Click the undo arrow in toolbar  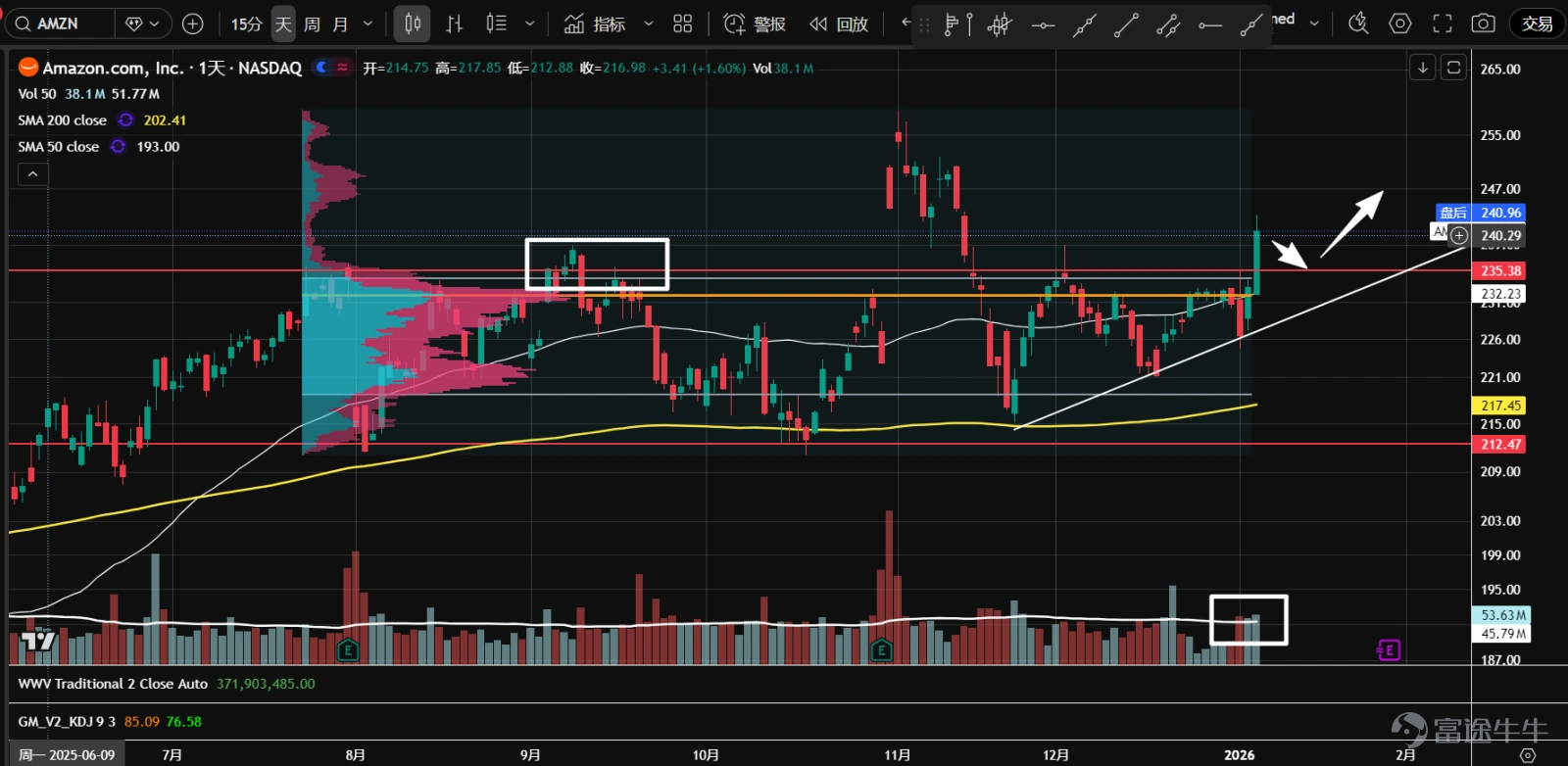(906, 22)
